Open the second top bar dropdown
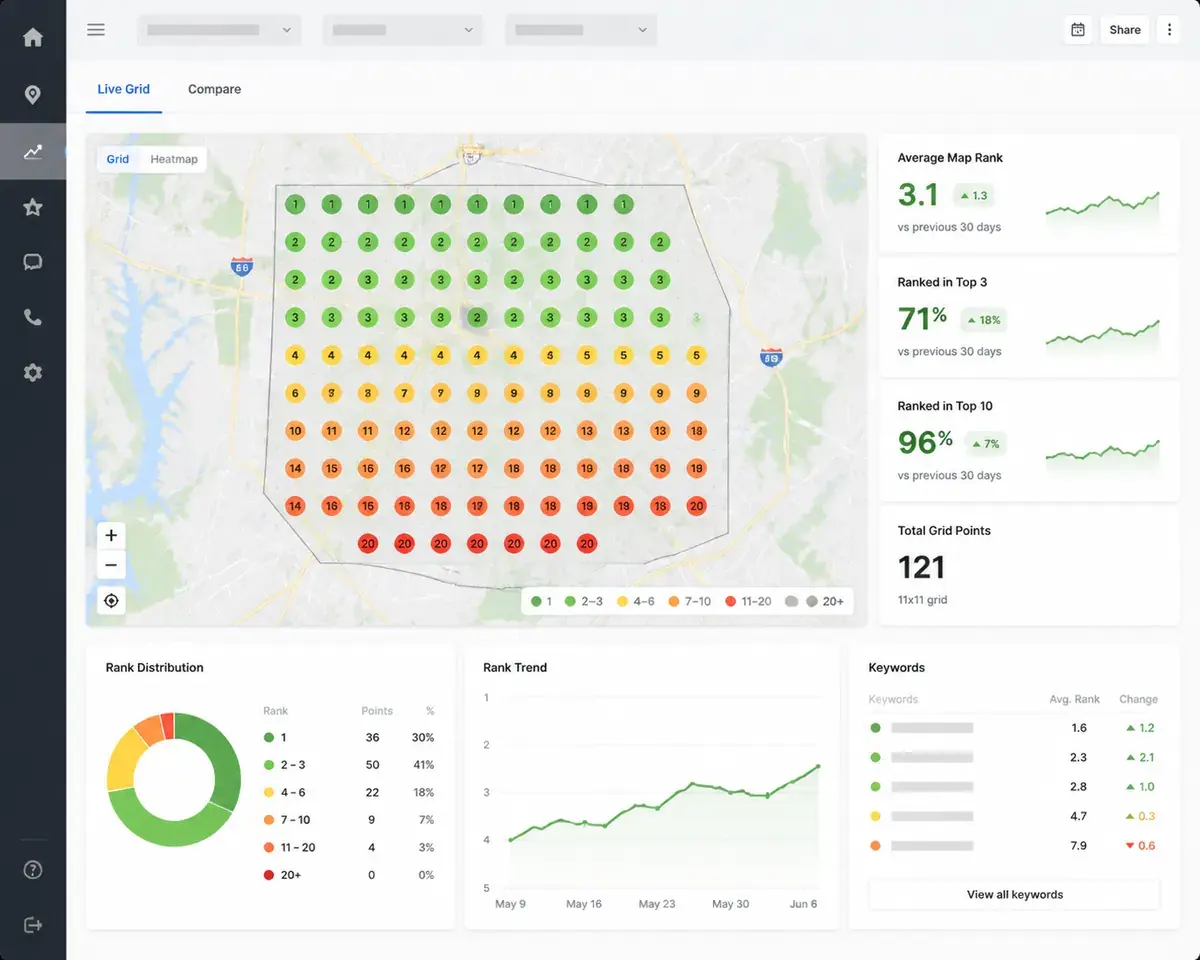This screenshot has width=1200, height=960. 402,30
